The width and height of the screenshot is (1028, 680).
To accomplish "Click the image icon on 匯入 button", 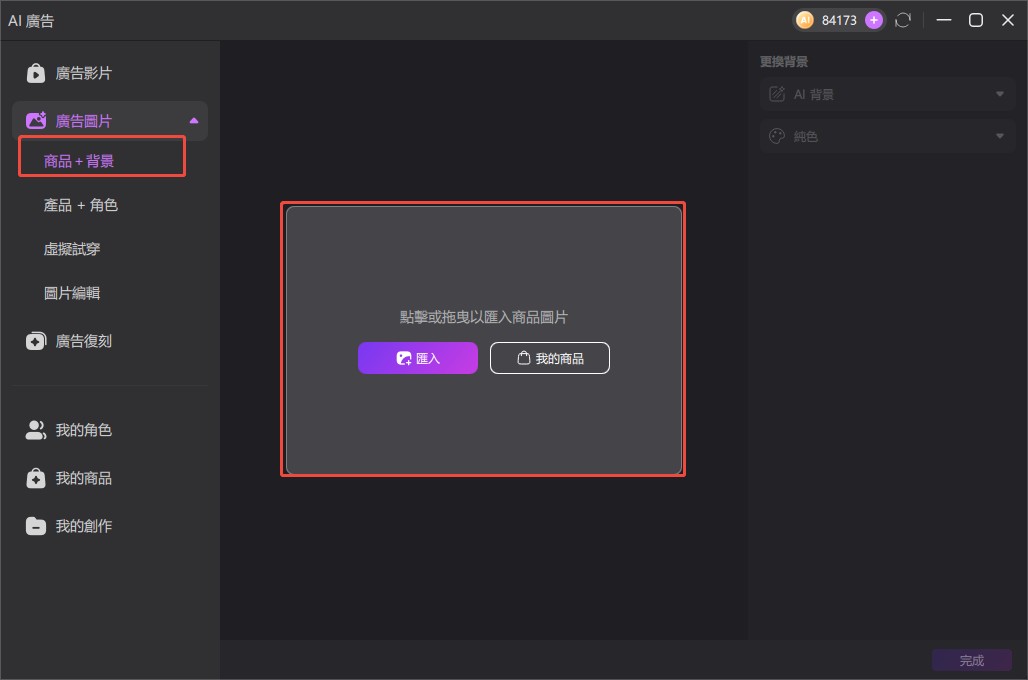I will pos(404,358).
